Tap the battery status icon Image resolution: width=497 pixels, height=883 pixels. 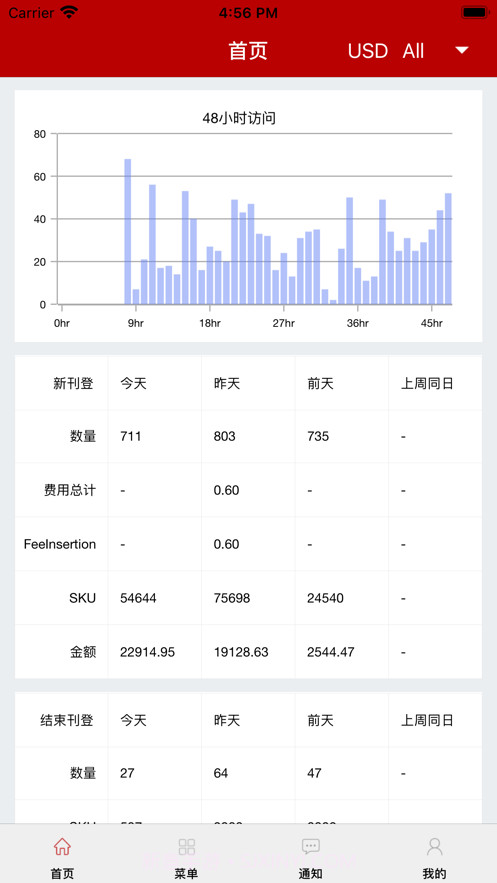[x=474, y=12]
